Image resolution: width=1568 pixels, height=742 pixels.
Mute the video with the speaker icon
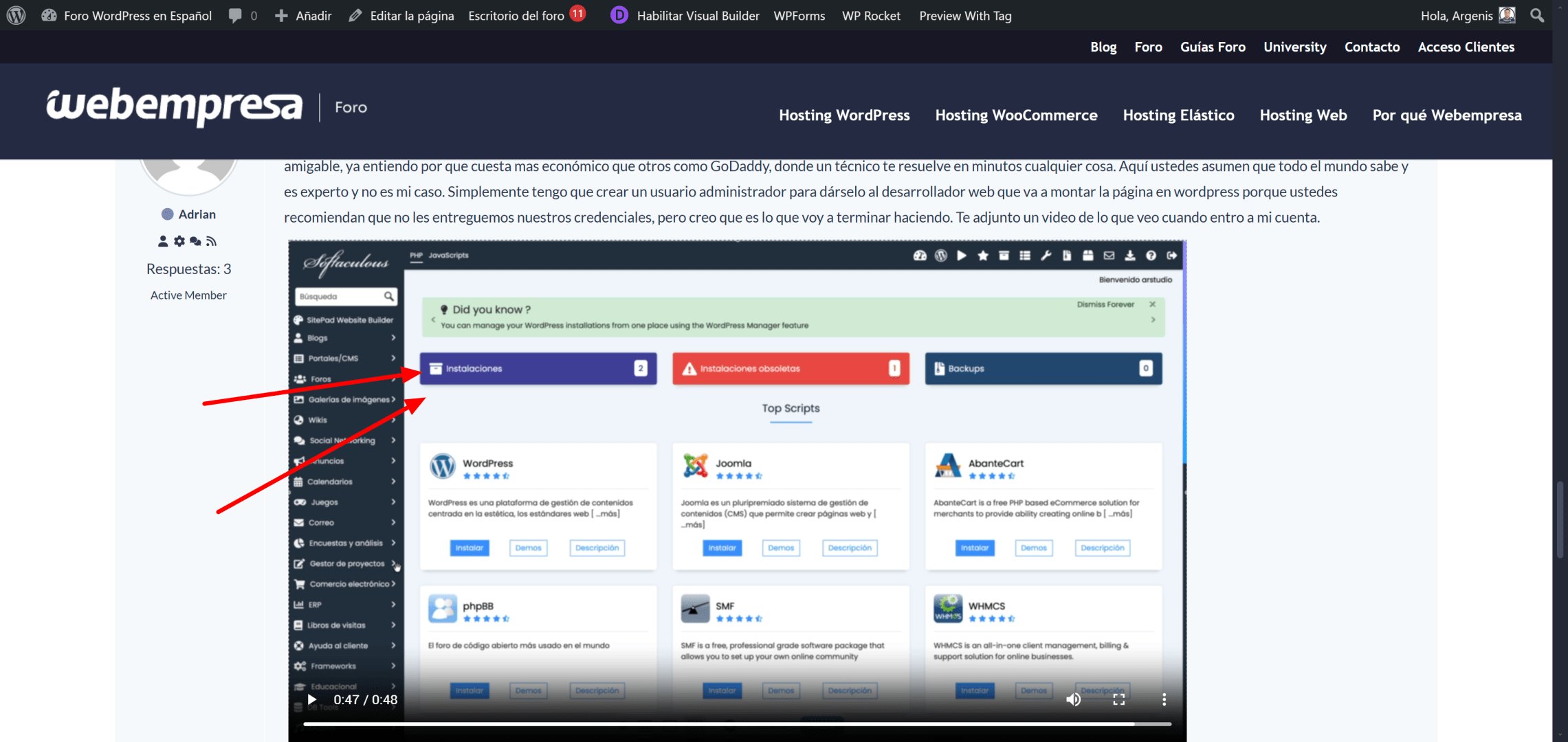click(x=1073, y=699)
